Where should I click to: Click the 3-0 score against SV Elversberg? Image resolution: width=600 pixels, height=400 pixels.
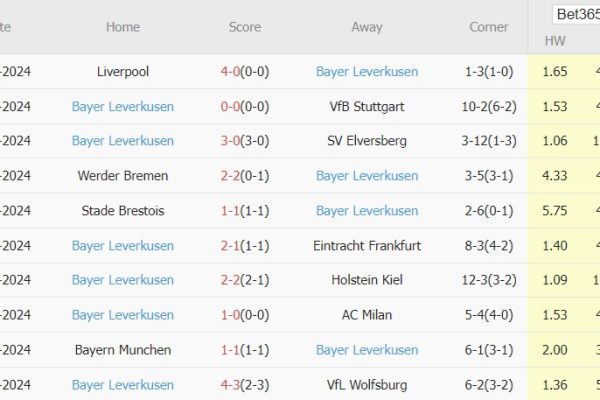(x=245, y=141)
